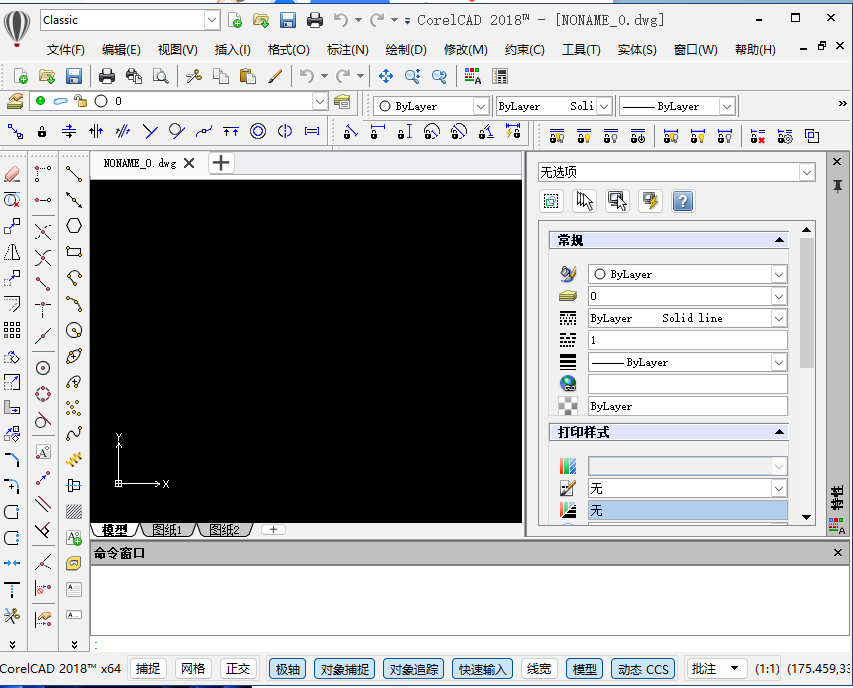The image size is (853, 688).
Task: Click the linestyle scale field showing 1
Action: pos(688,340)
